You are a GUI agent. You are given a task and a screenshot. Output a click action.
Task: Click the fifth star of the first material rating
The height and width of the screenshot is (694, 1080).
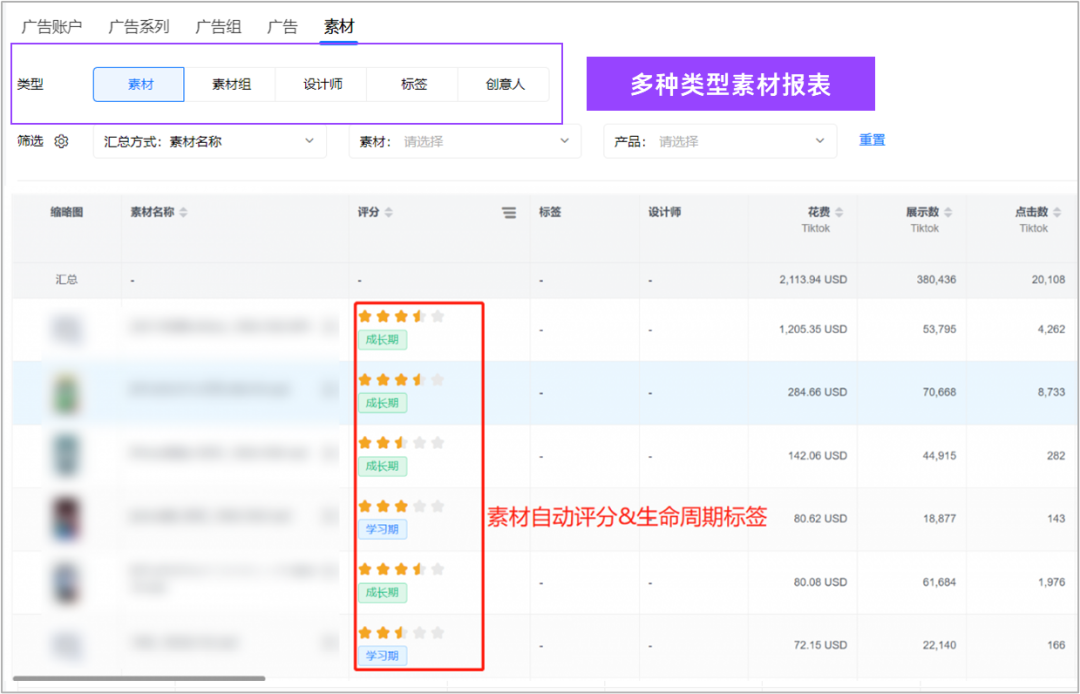438,314
